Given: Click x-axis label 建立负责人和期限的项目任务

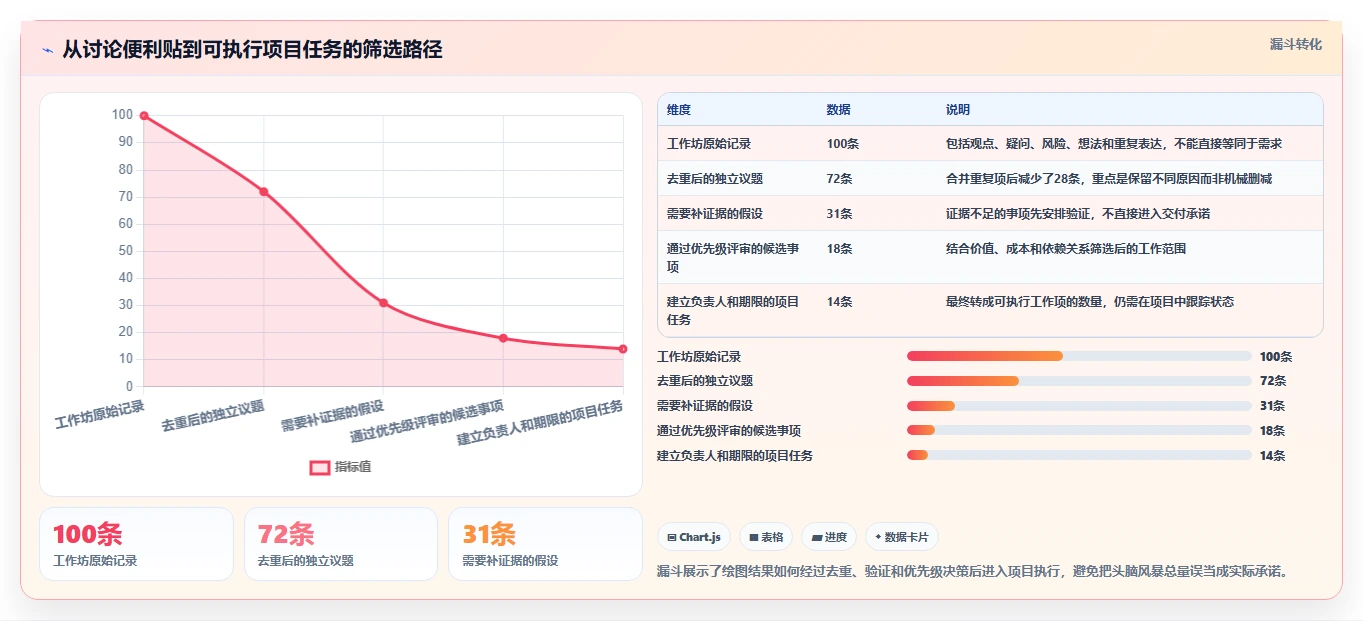Looking at the screenshot, I should click(x=540, y=423).
